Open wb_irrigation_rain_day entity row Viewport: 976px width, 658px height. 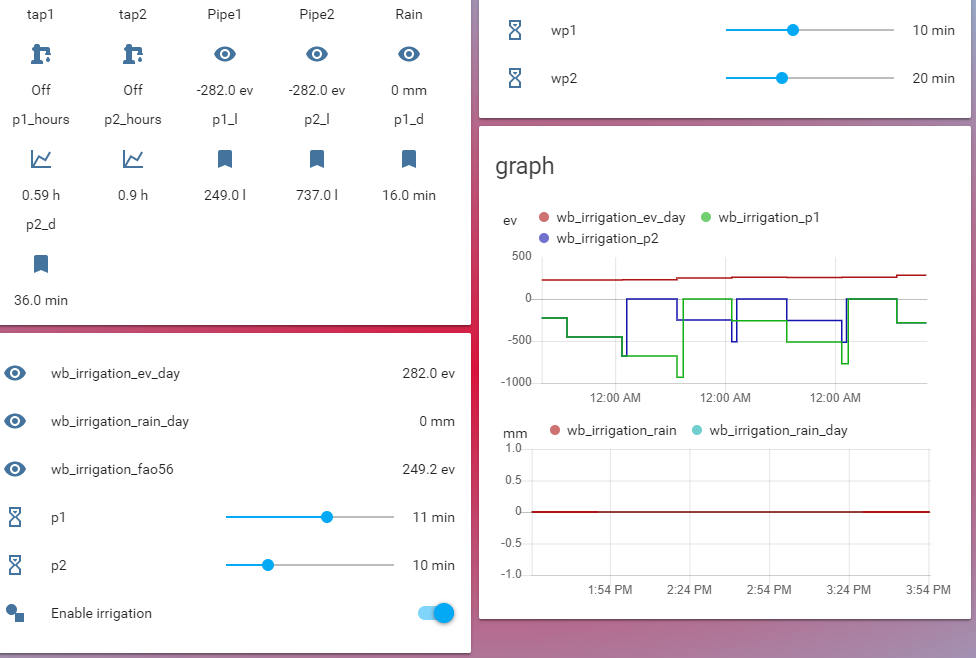tap(119, 421)
